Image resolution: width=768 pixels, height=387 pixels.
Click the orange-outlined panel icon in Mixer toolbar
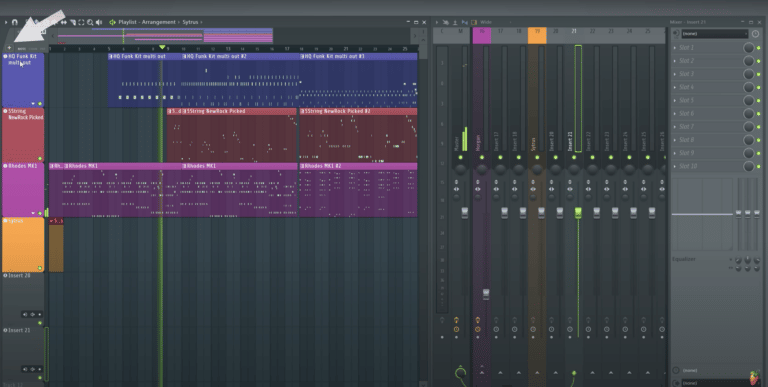(474, 22)
